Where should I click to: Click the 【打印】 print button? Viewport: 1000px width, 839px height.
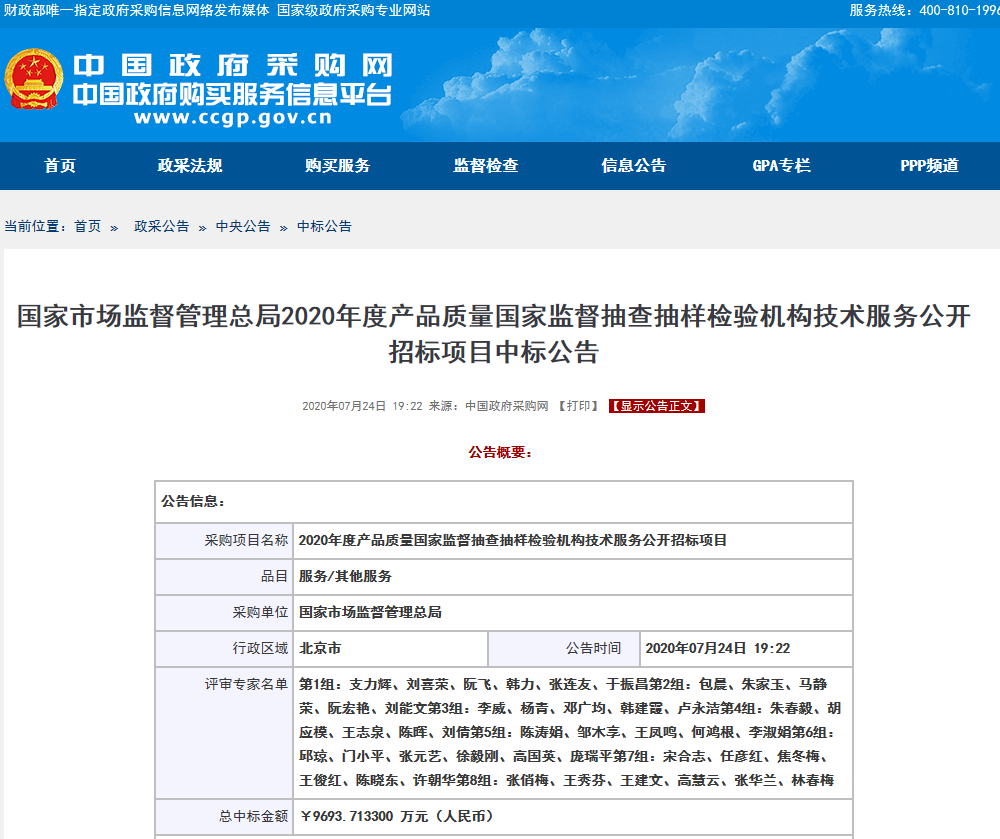577,406
